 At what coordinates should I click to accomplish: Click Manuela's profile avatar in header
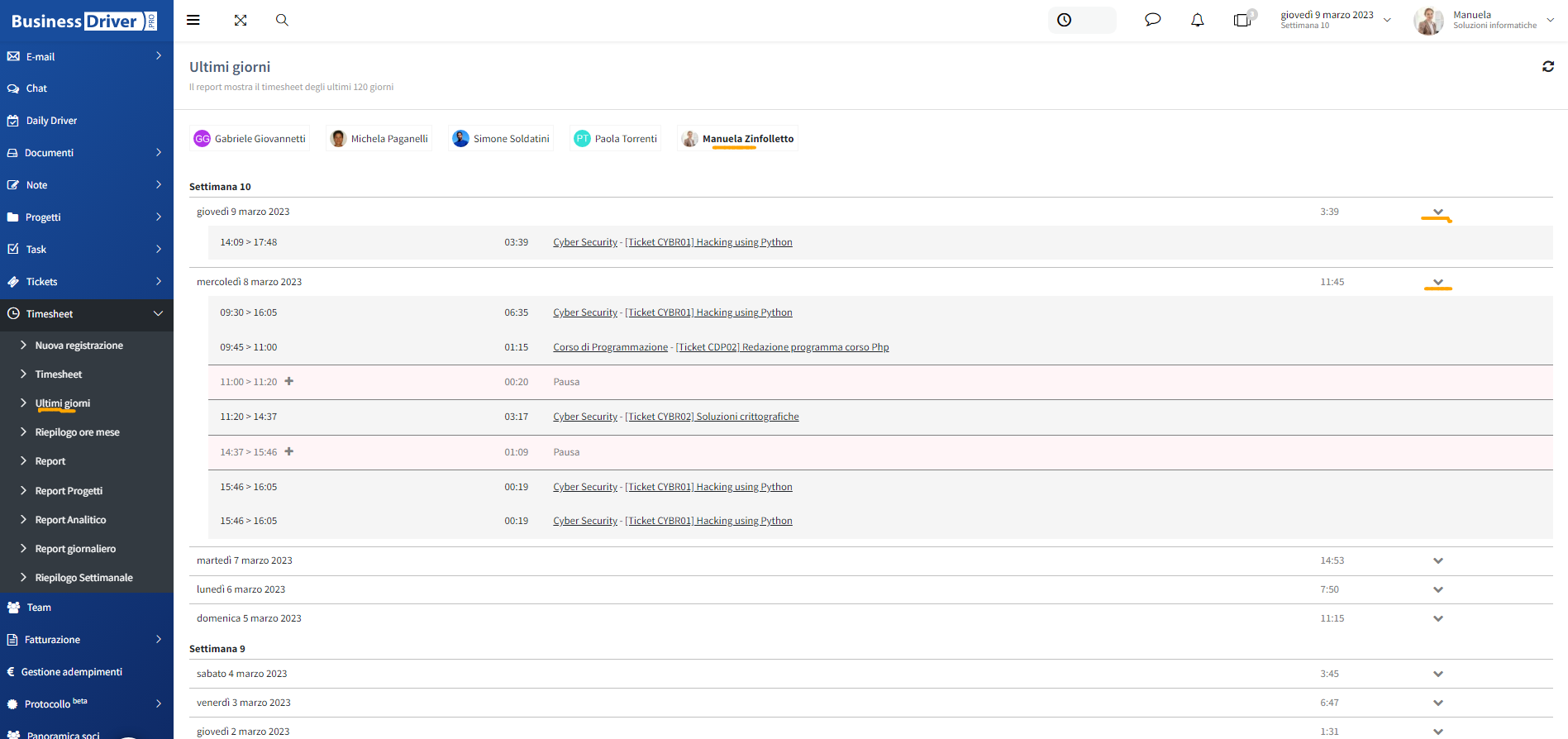pos(1428,21)
